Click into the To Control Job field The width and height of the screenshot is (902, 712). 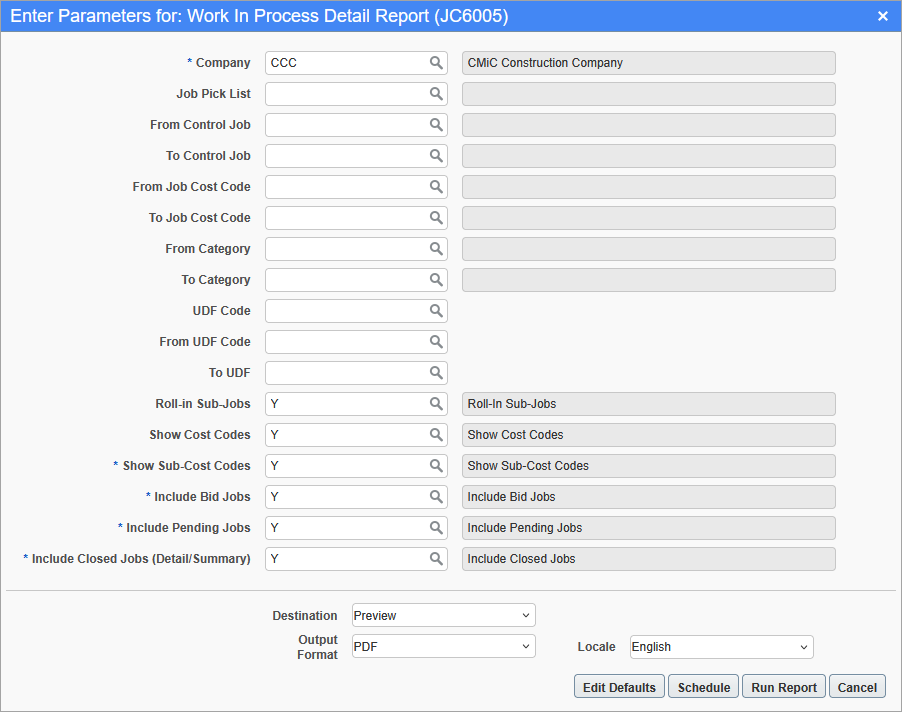pyautogui.click(x=346, y=156)
